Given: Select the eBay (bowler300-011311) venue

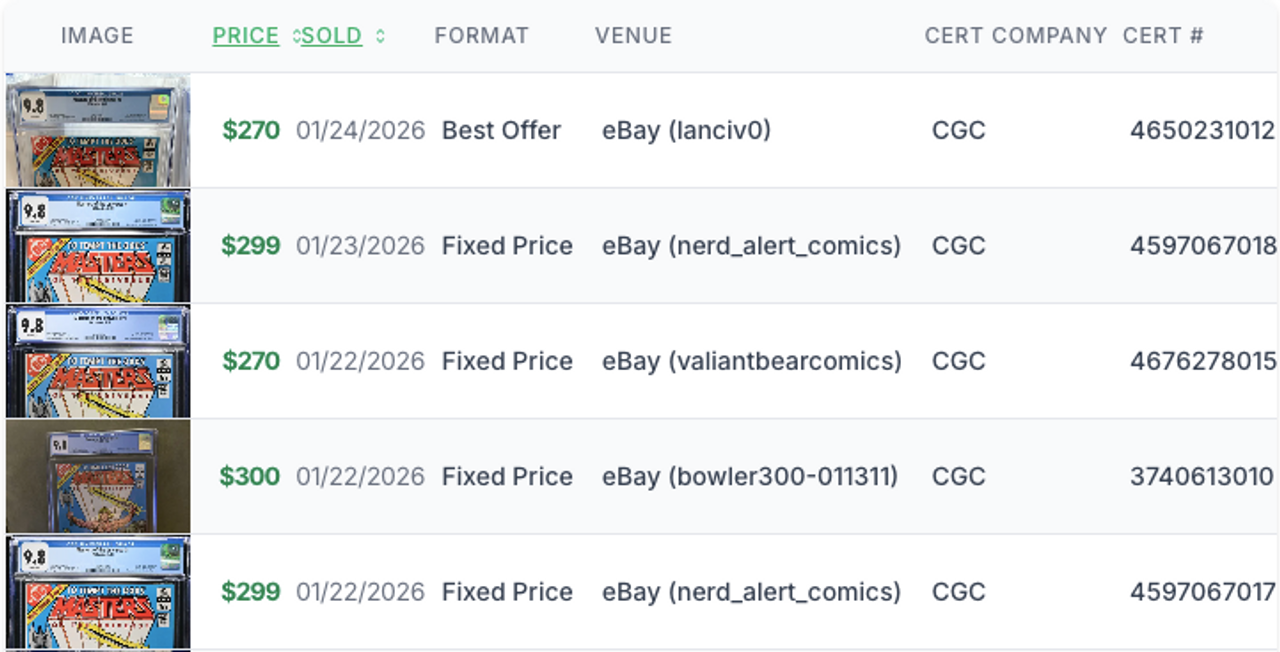Looking at the screenshot, I should 749,476.
